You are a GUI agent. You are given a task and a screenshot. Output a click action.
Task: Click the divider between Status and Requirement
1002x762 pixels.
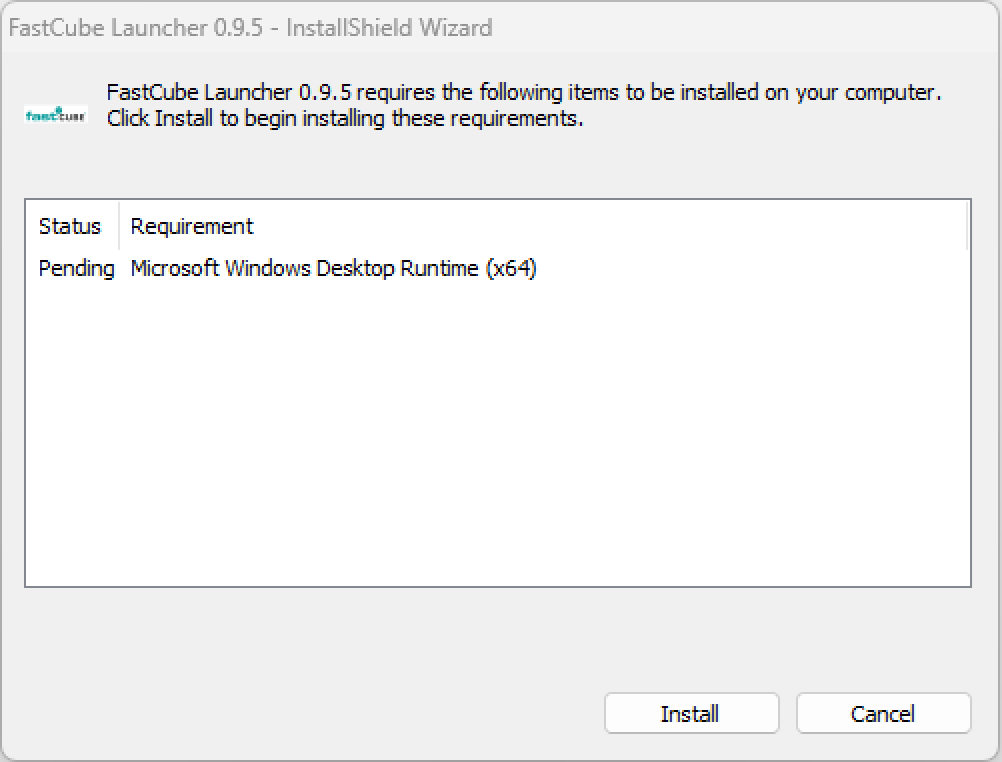tap(119, 226)
